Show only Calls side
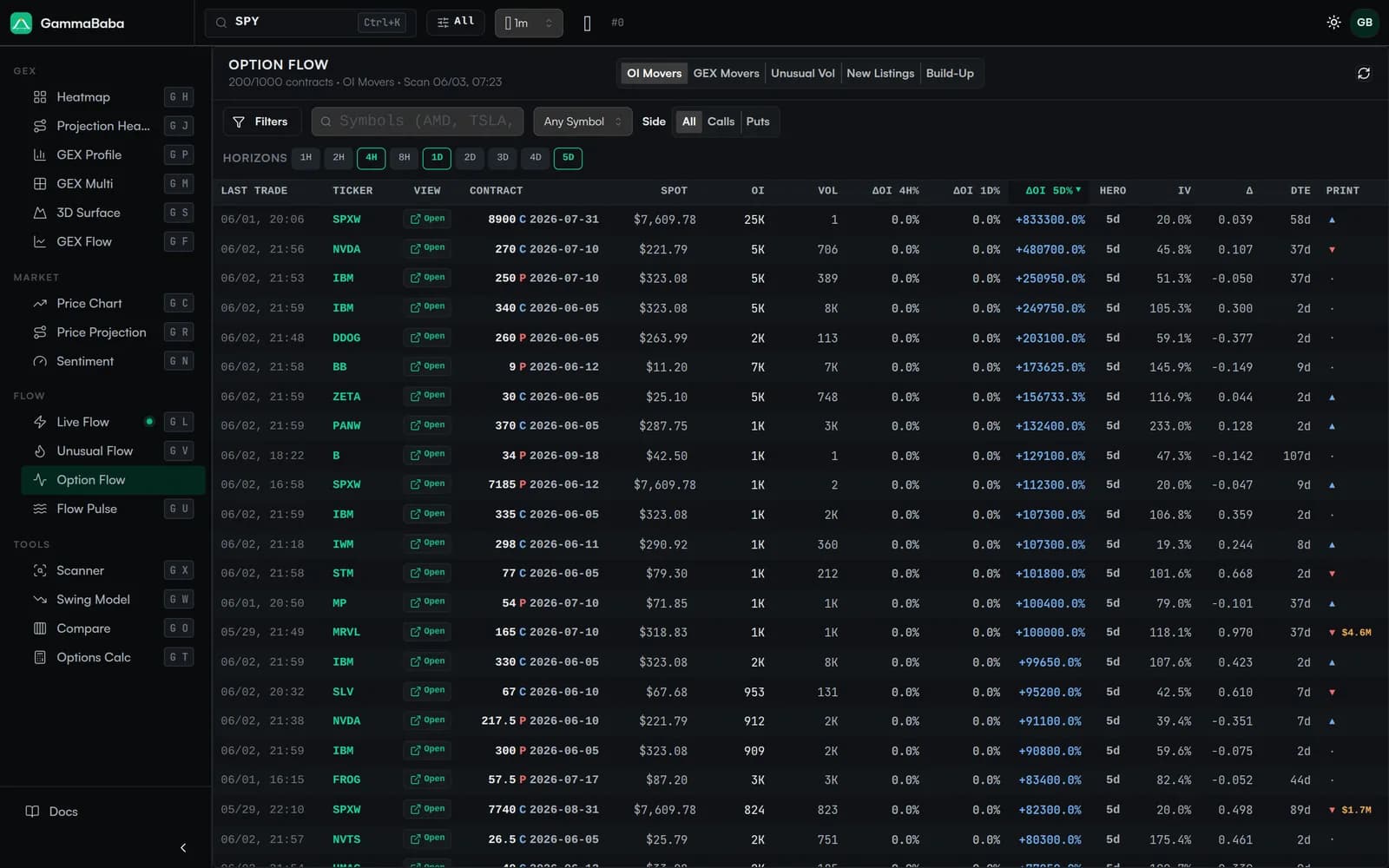Viewport: 1389px width, 868px height. click(721, 122)
